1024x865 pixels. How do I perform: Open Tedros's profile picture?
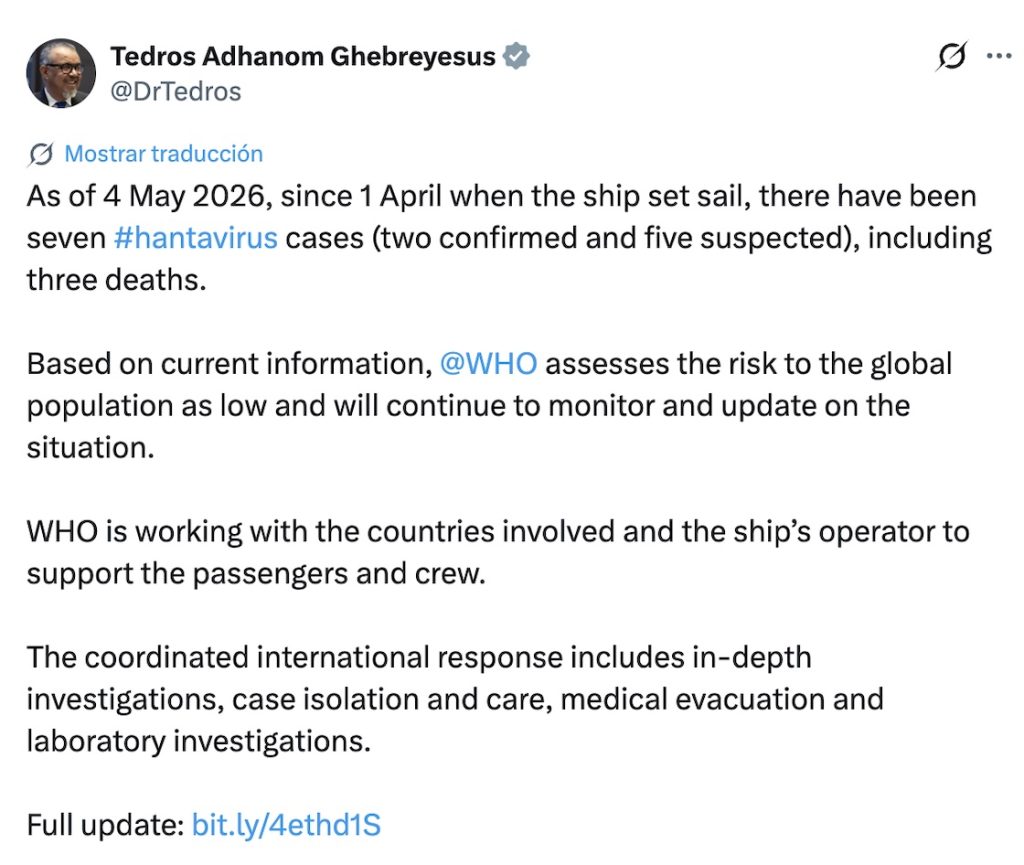[x=61, y=73]
